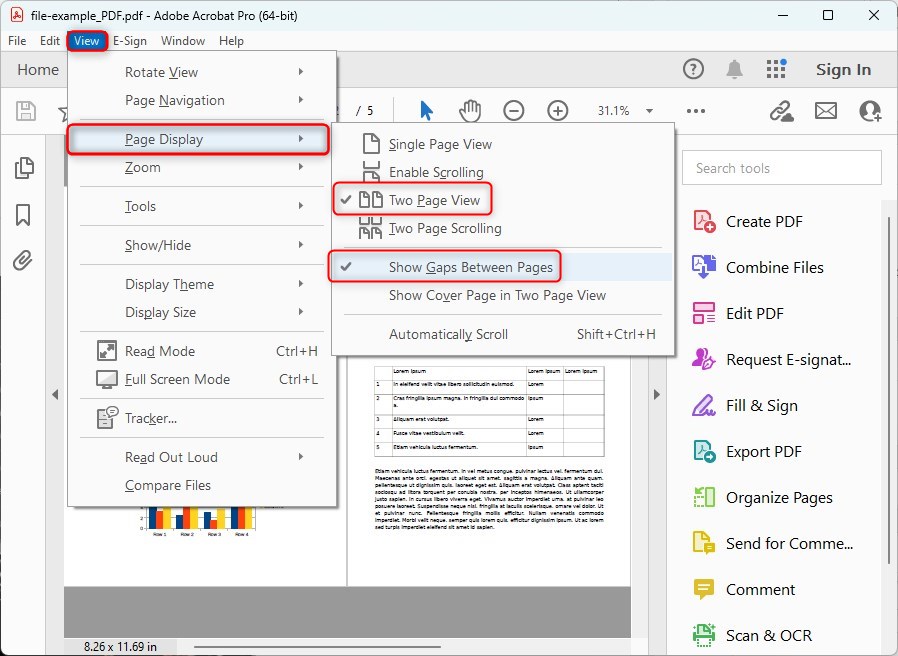The image size is (898, 656).
Task: Click the zoom in plus icon
Action: [558, 111]
